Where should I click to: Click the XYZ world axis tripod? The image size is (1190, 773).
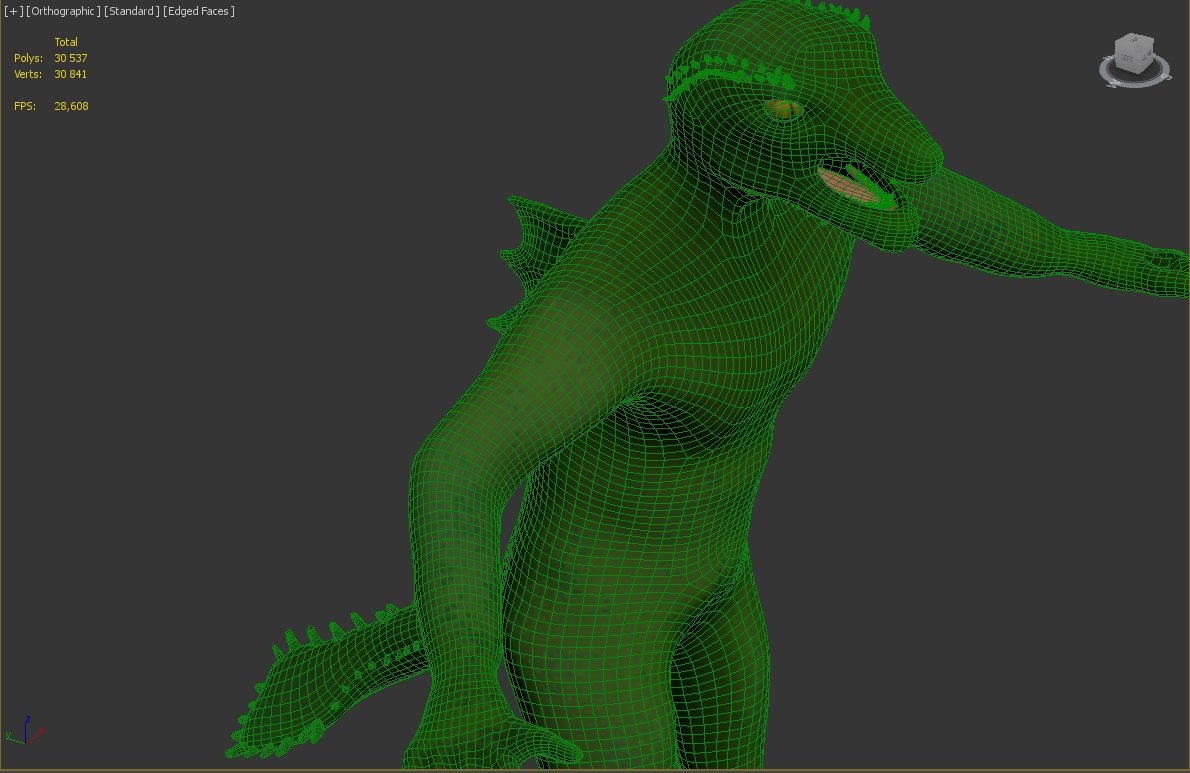coord(25,731)
